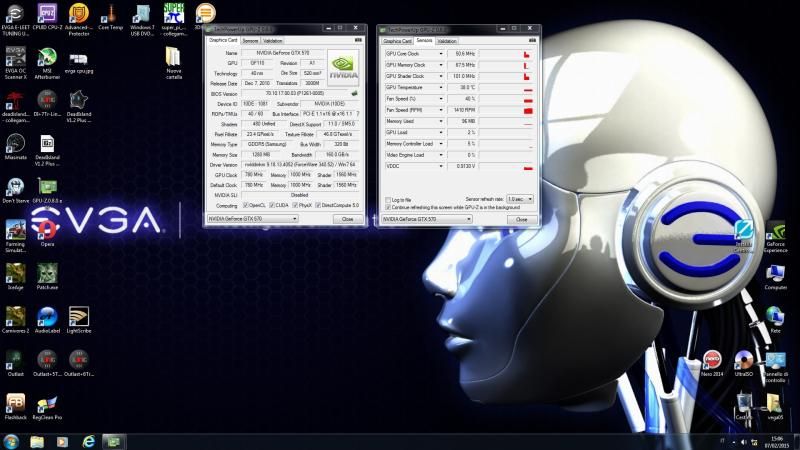
Task: Launch MSI Afterburner from the desktop
Action: coord(47,63)
